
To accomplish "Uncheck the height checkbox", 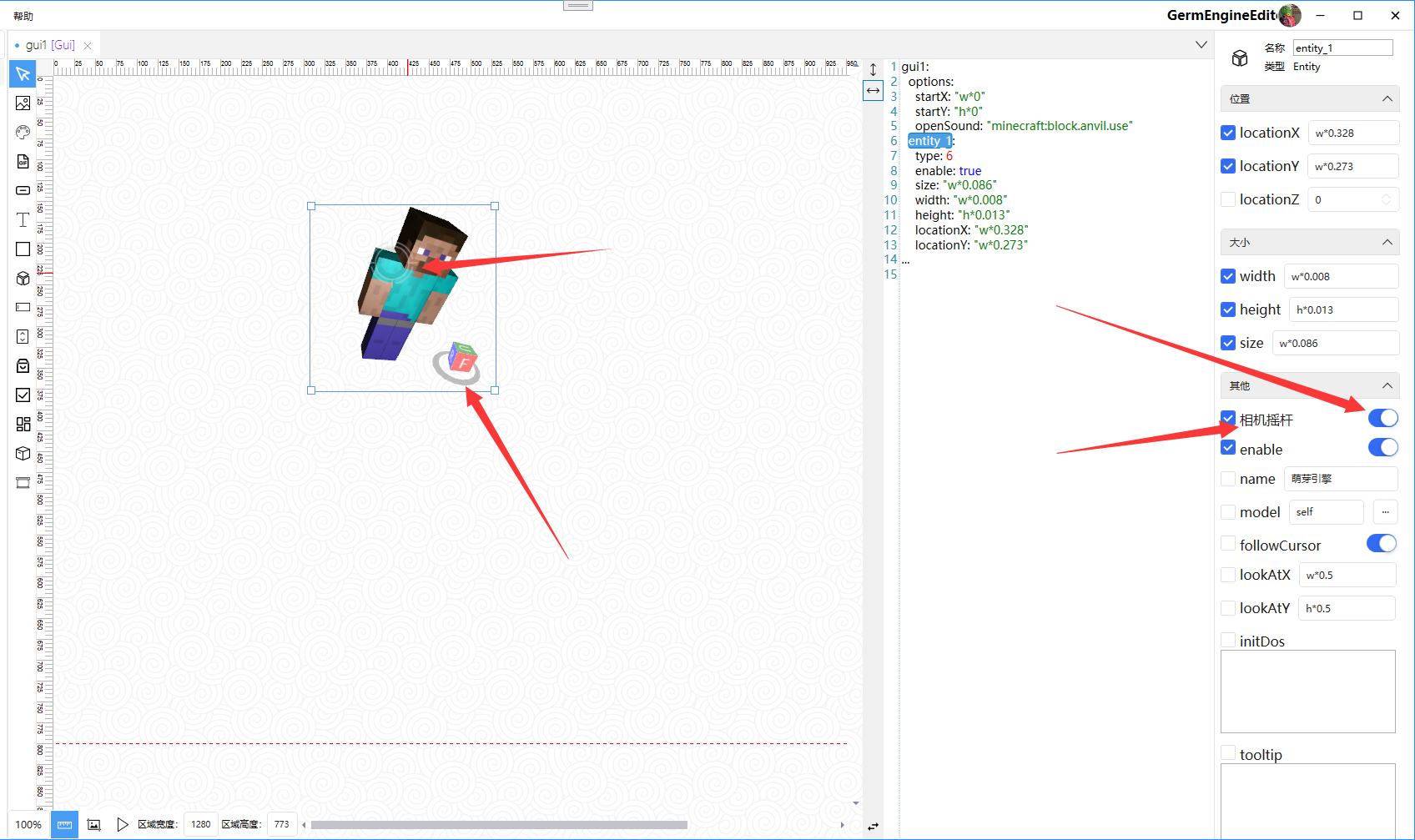I will coord(1228,309).
